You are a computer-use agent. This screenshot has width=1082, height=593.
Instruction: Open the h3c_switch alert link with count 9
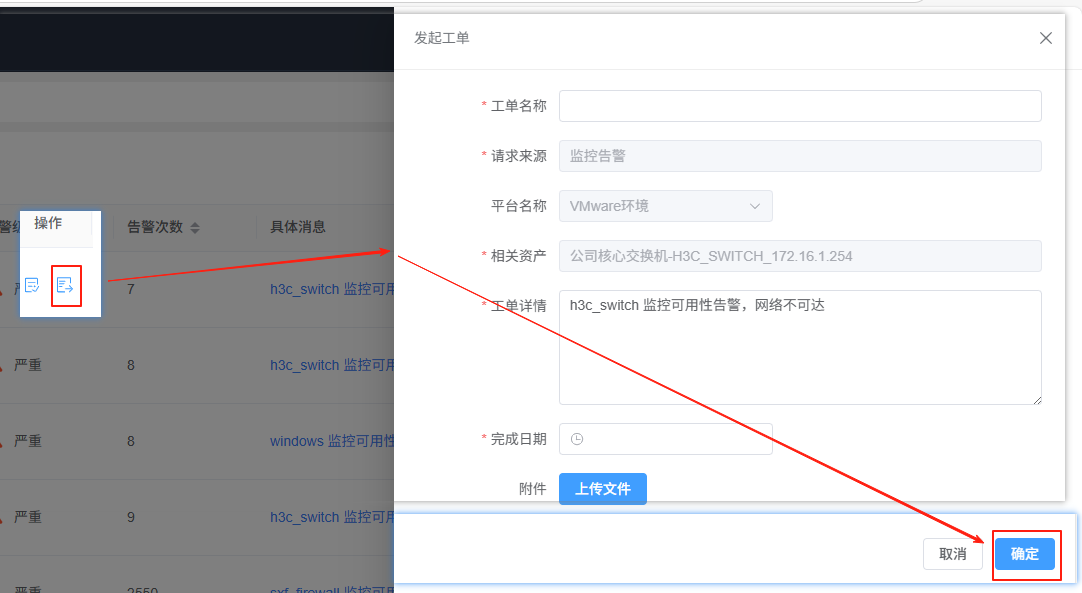tap(332, 517)
